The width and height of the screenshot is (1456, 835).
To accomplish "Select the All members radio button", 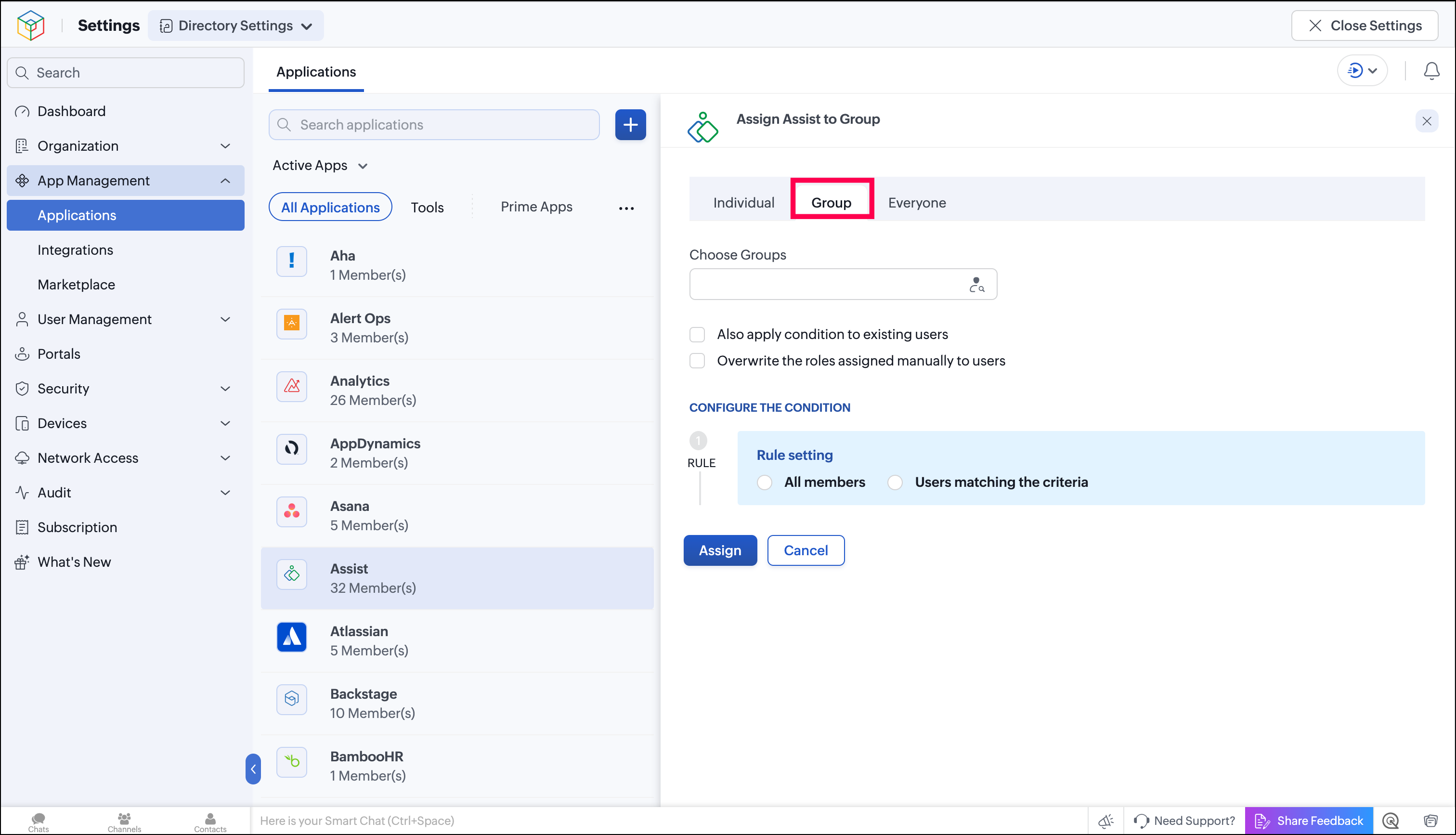I will tap(764, 483).
